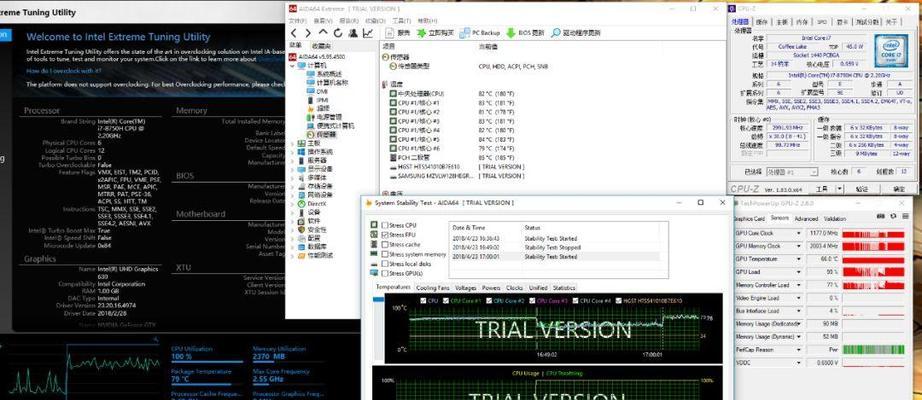Enable the Stress GPU(s) checkbox
Screen dimensions: 922x400
(385, 274)
